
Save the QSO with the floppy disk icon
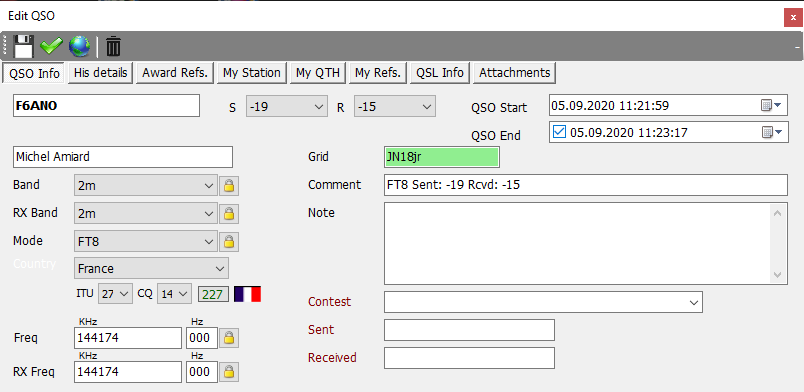pos(23,46)
